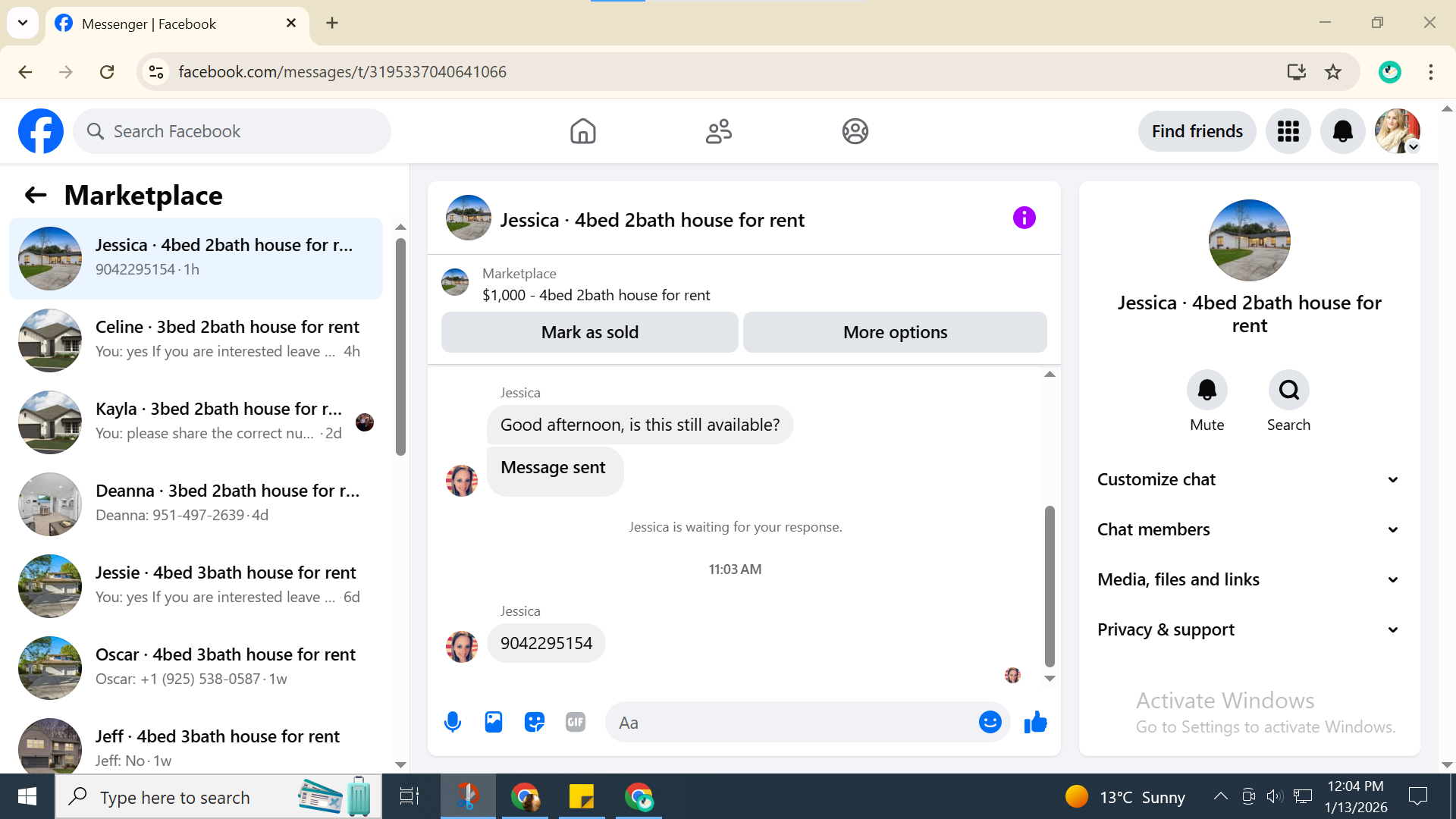The width and height of the screenshot is (1456, 819).
Task: Open Facebook notifications bell
Action: [x=1342, y=131]
